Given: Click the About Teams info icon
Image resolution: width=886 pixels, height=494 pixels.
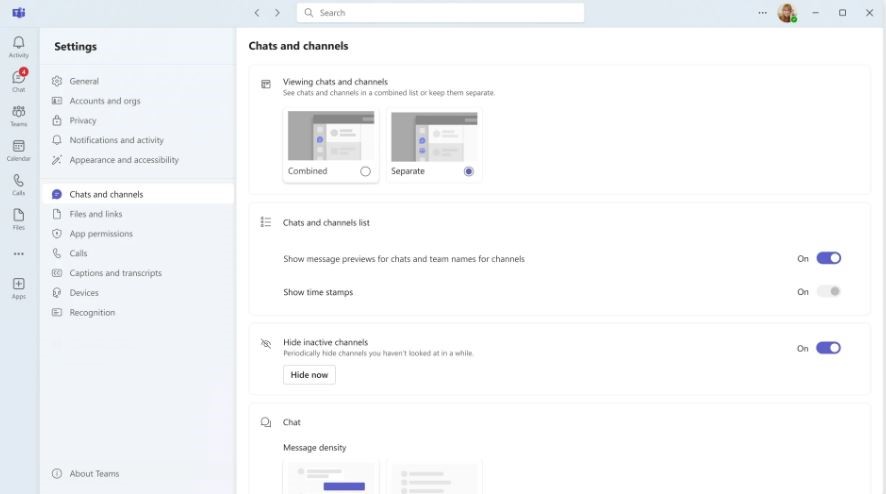Looking at the screenshot, I should coord(57,474).
